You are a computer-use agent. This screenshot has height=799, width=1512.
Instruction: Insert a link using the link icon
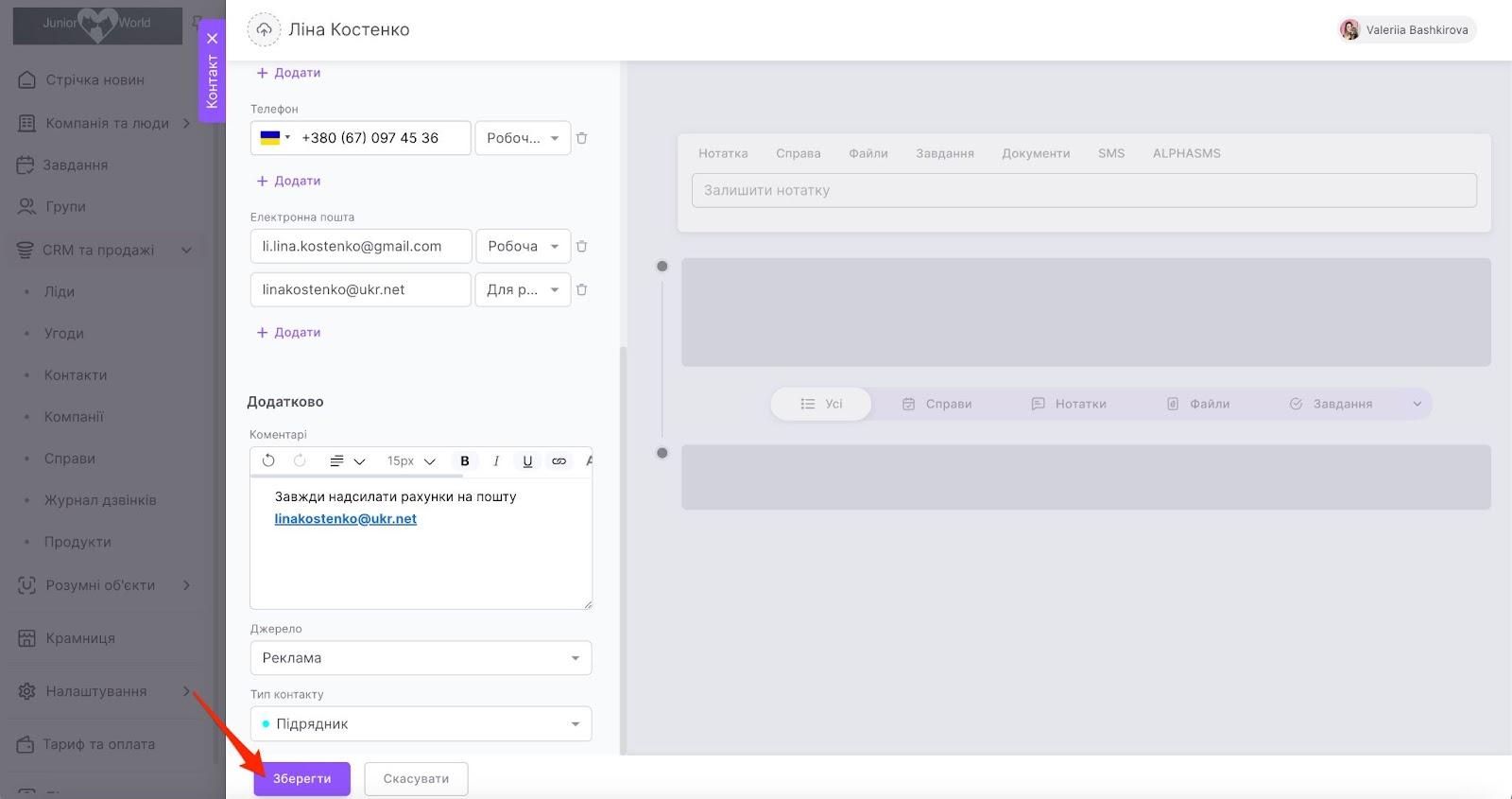click(x=559, y=460)
